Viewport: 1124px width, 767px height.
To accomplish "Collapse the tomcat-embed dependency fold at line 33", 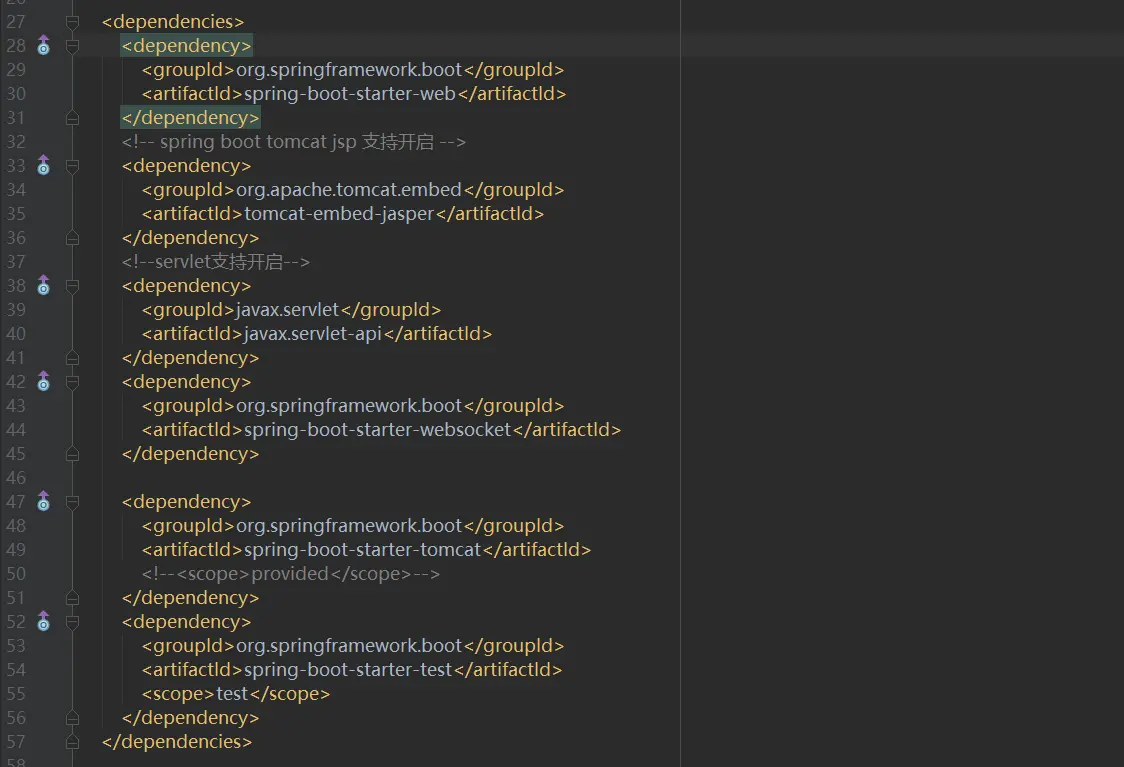I will (x=72, y=166).
